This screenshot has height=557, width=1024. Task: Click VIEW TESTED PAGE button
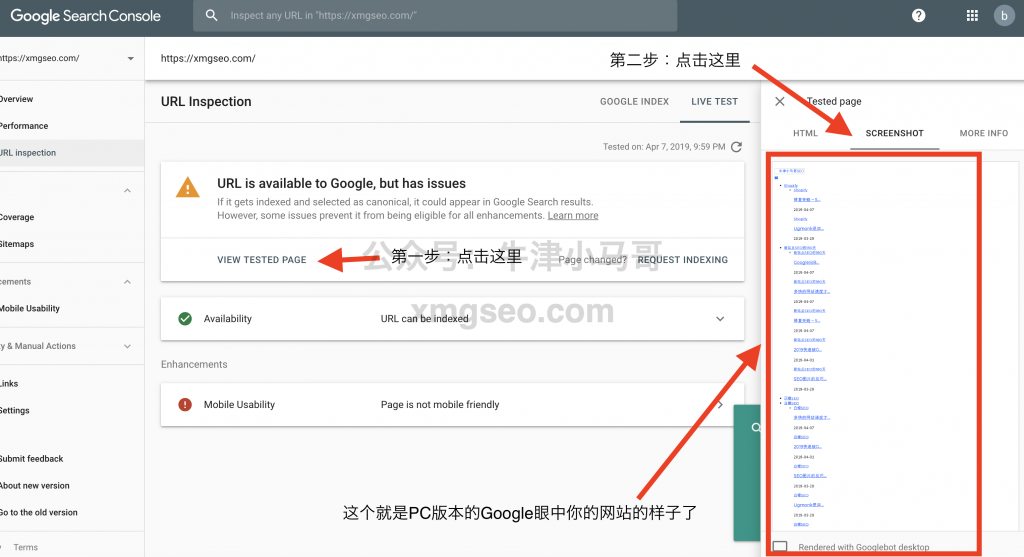(x=261, y=260)
